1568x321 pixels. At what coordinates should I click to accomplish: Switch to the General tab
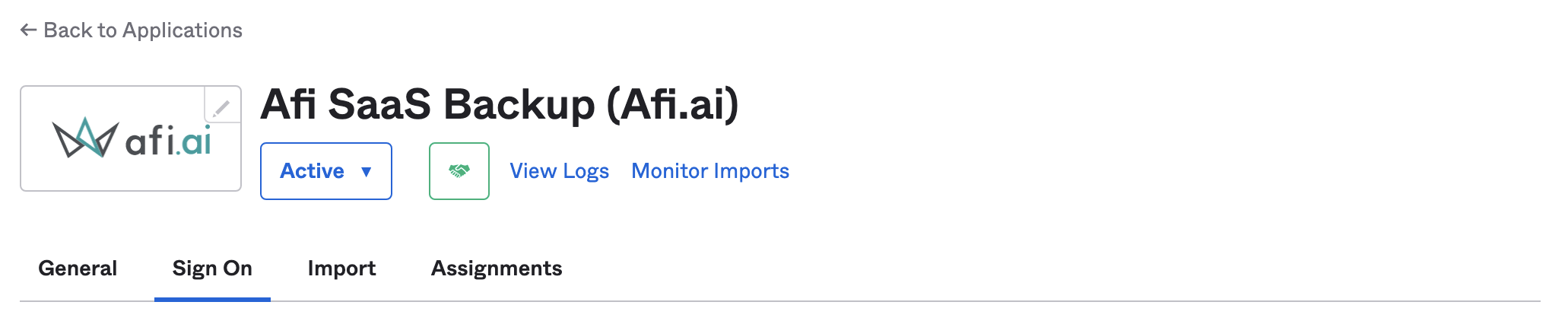click(x=78, y=269)
